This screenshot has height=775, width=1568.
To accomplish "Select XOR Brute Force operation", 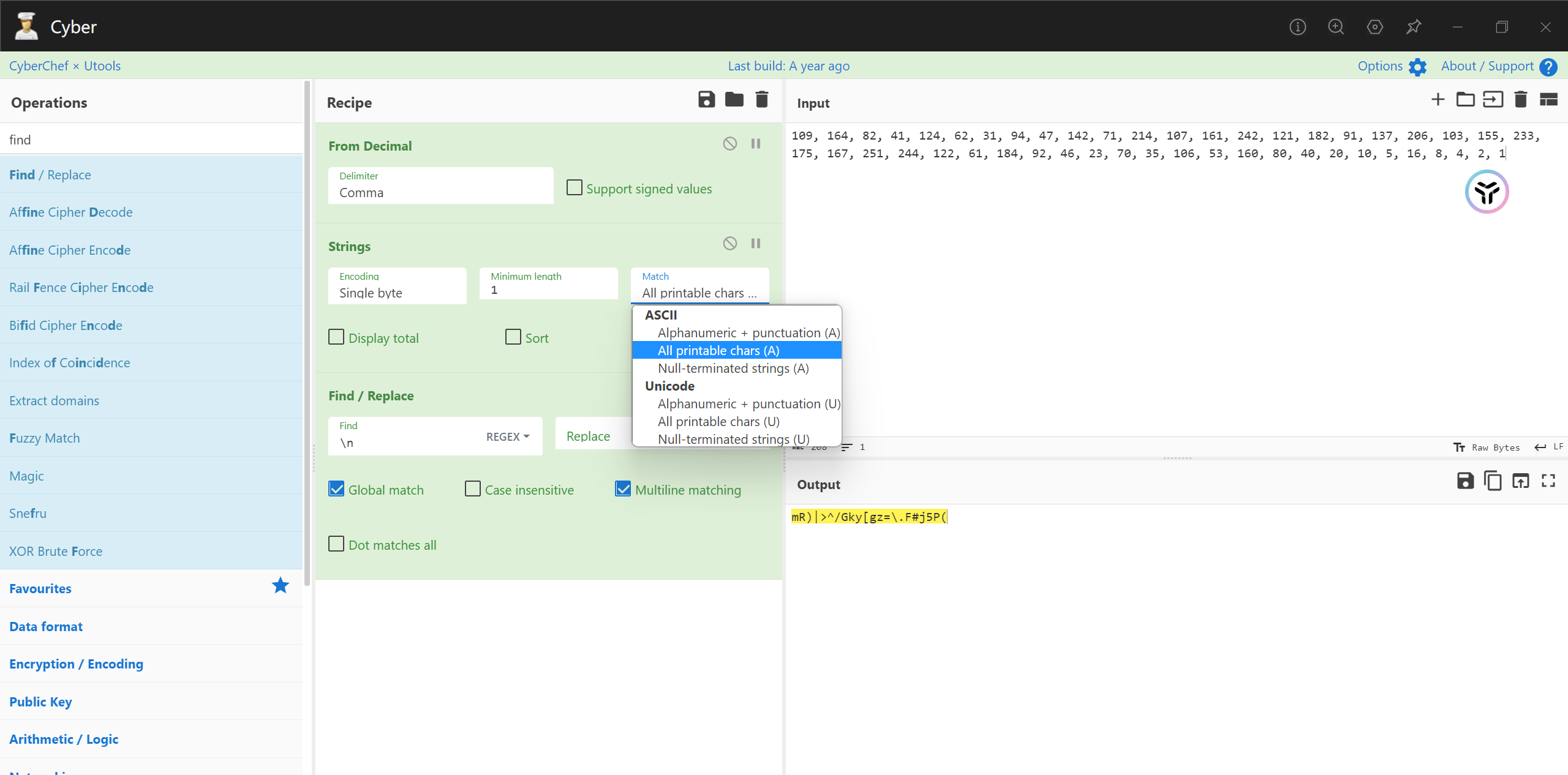I will pos(151,551).
